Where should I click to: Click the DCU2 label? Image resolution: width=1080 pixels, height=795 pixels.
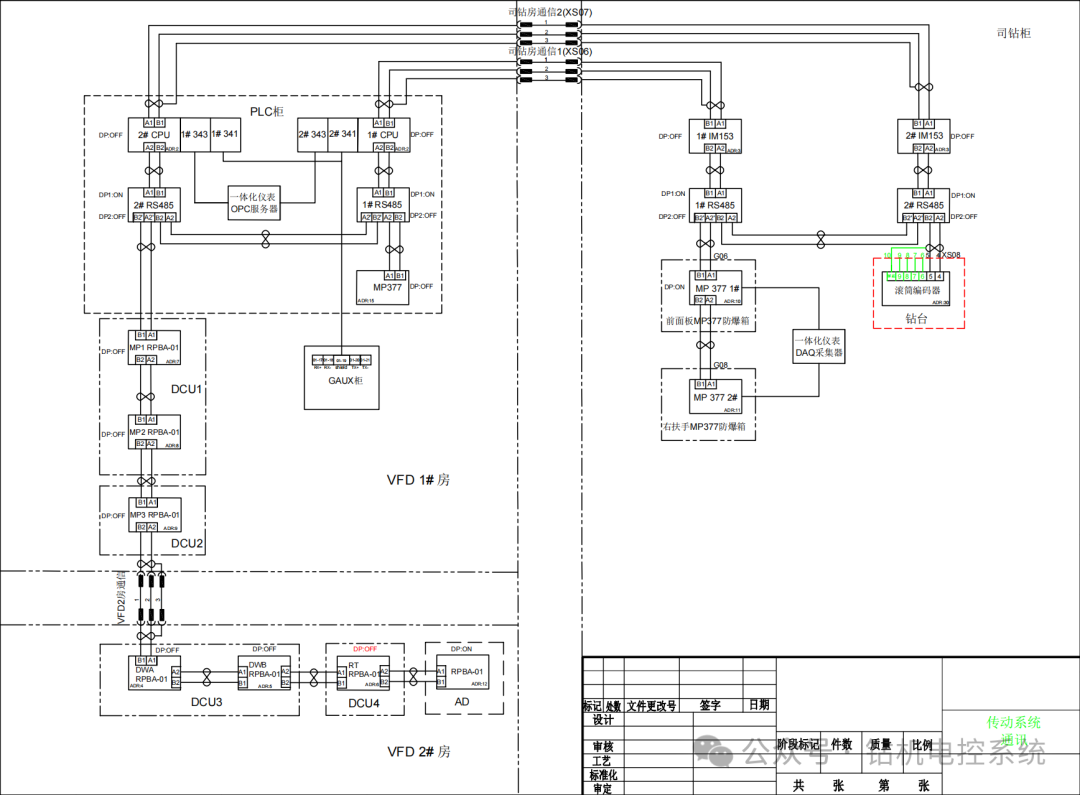[x=187, y=544]
